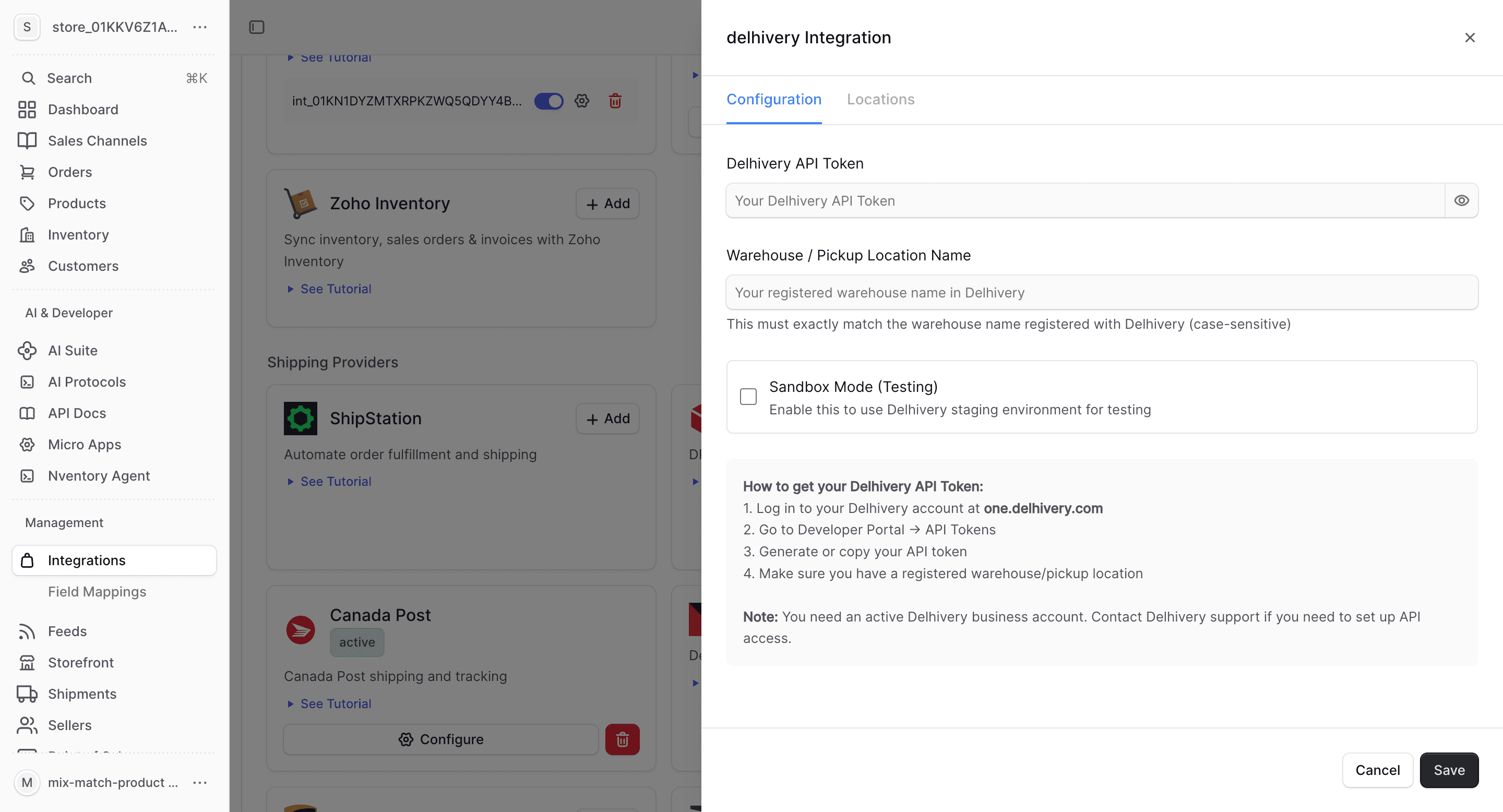Show API token with eye icon
Image resolution: width=1503 pixels, height=812 pixels.
click(1462, 201)
